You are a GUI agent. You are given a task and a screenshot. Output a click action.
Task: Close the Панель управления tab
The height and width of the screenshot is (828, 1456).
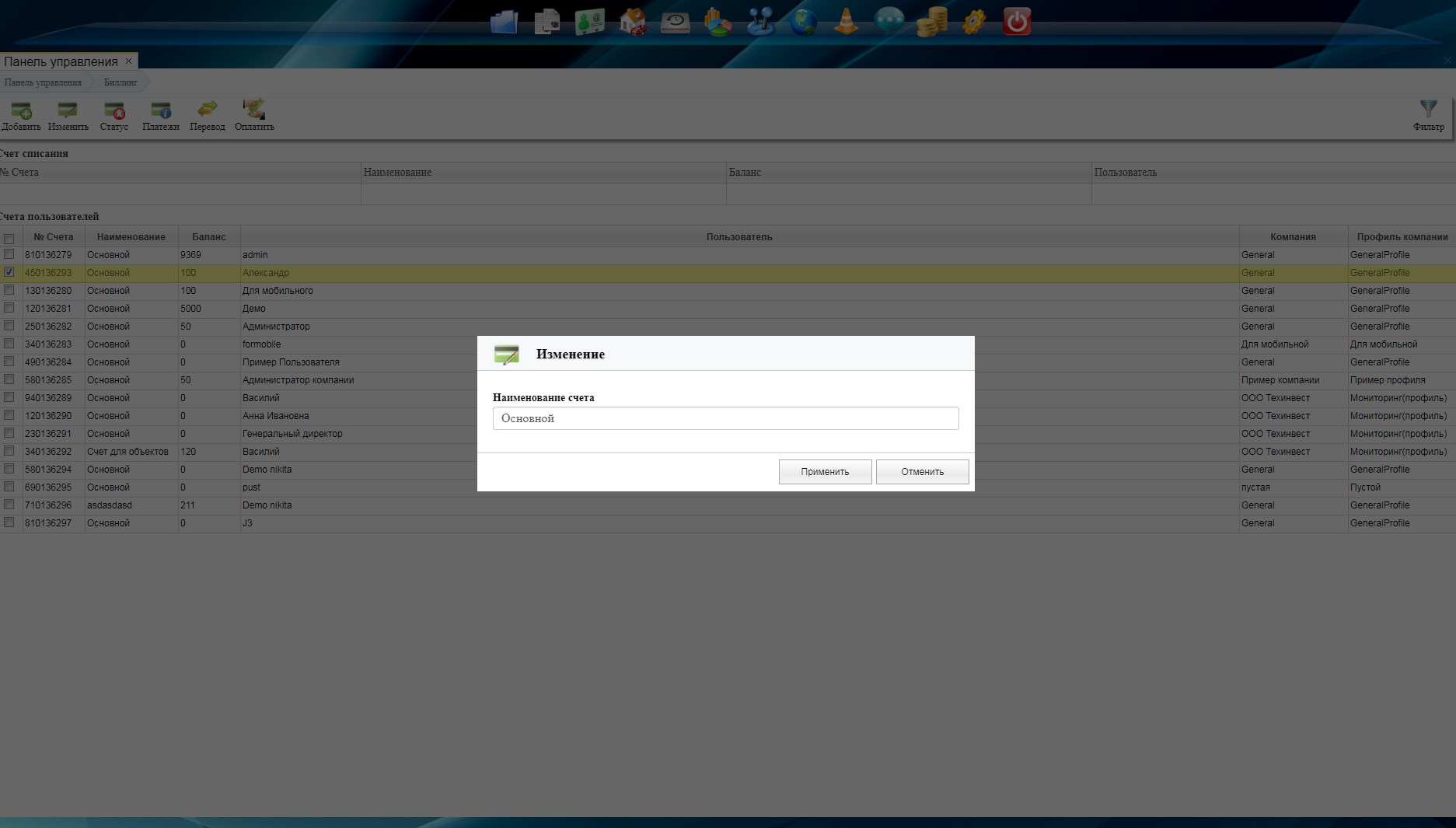tap(129, 61)
